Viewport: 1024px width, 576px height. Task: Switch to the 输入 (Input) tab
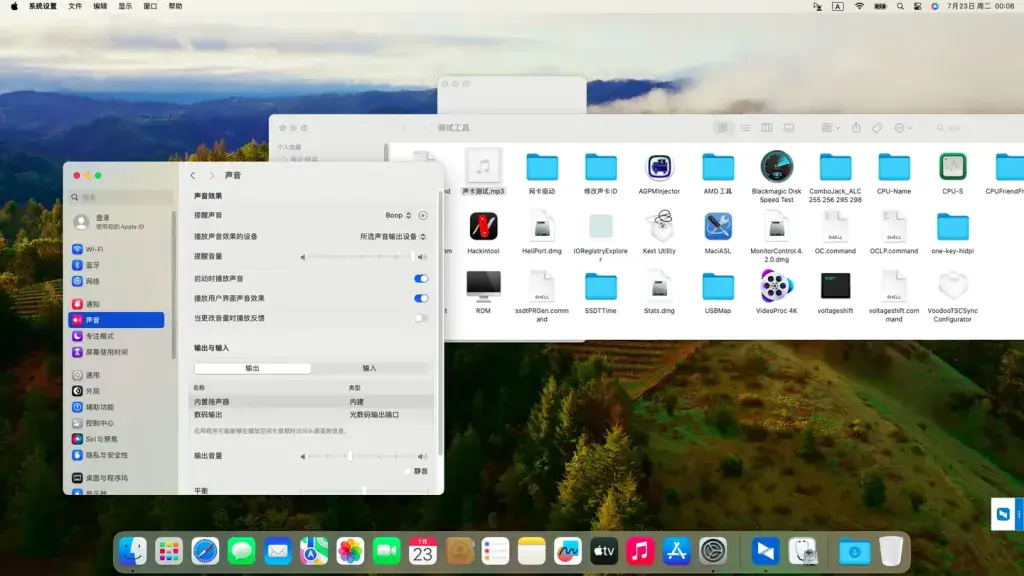pos(369,368)
